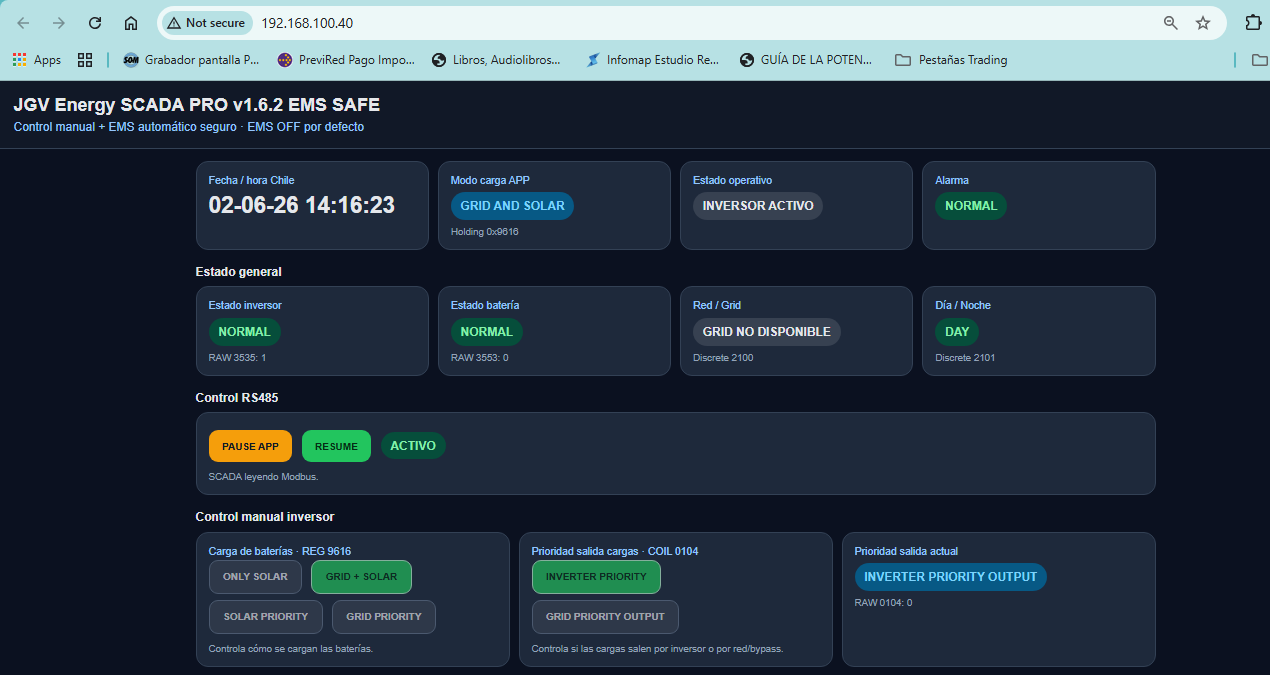
Task: Select SOLAR PRIORITY charge mode
Action: coord(266,617)
